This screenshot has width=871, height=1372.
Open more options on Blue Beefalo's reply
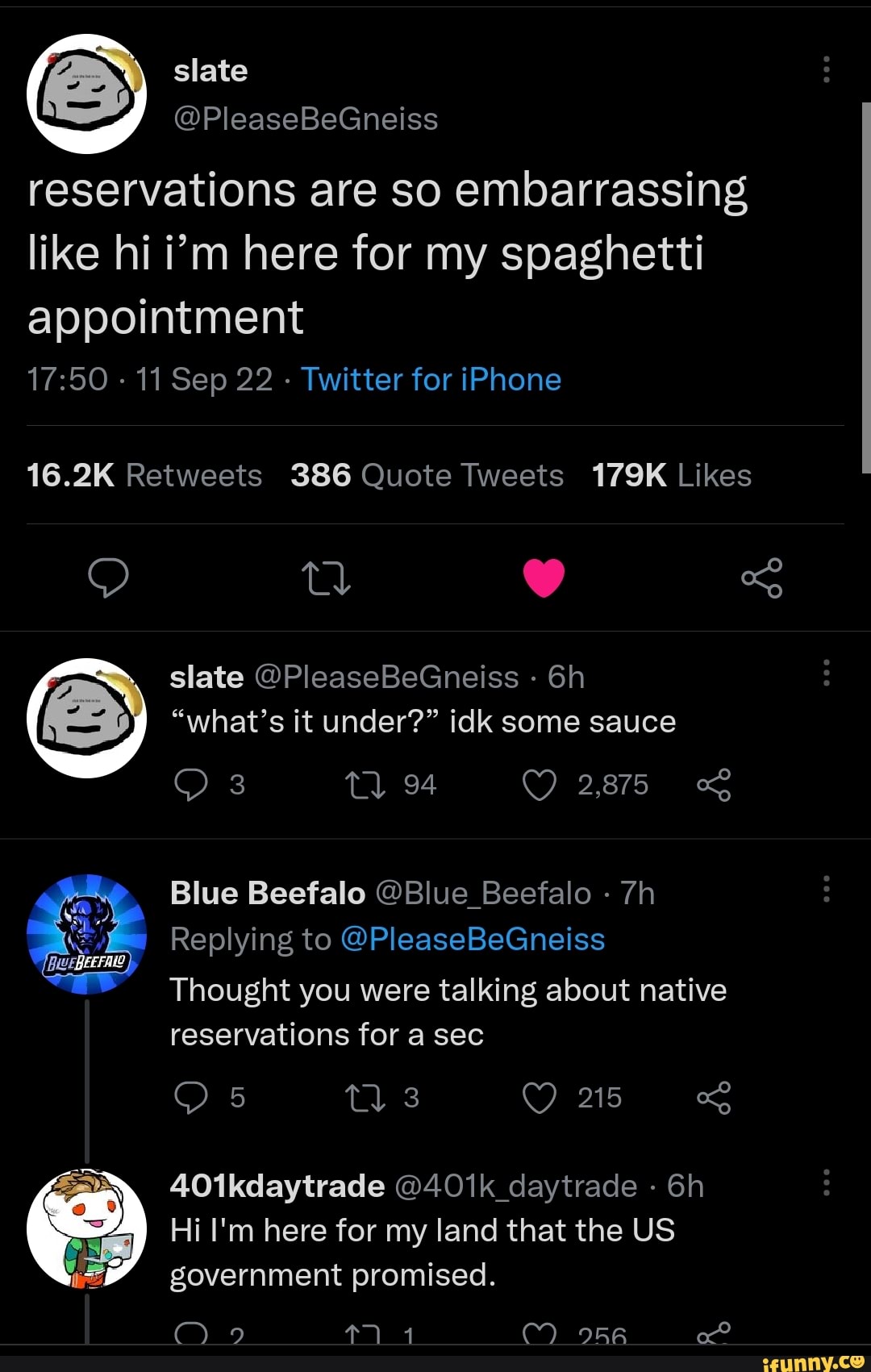pyautogui.click(x=826, y=889)
